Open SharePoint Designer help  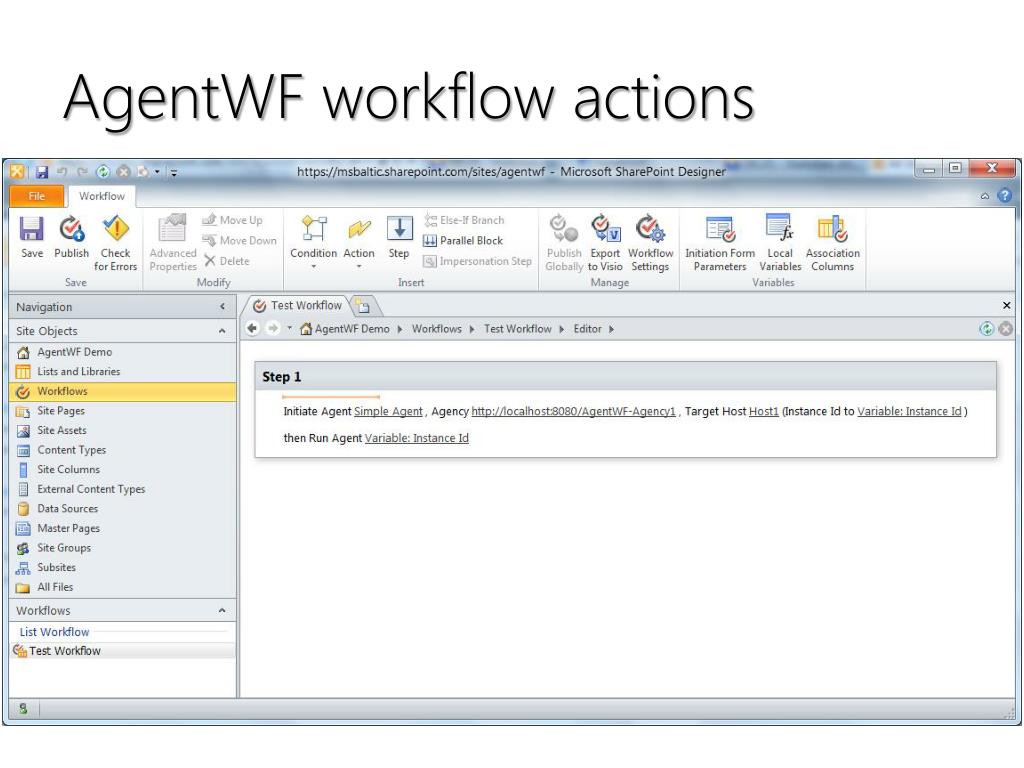(1004, 196)
